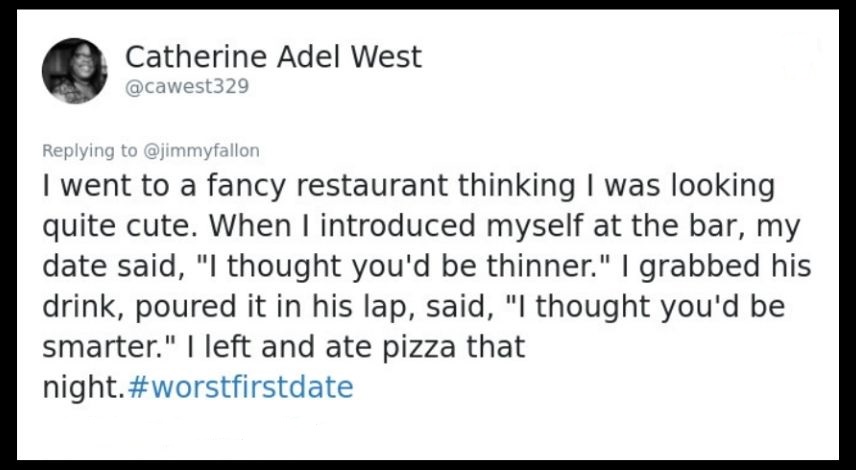This screenshot has width=856, height=470.
Task: Click the word 'night.' before the hashtag
Action: click(84, 387)
